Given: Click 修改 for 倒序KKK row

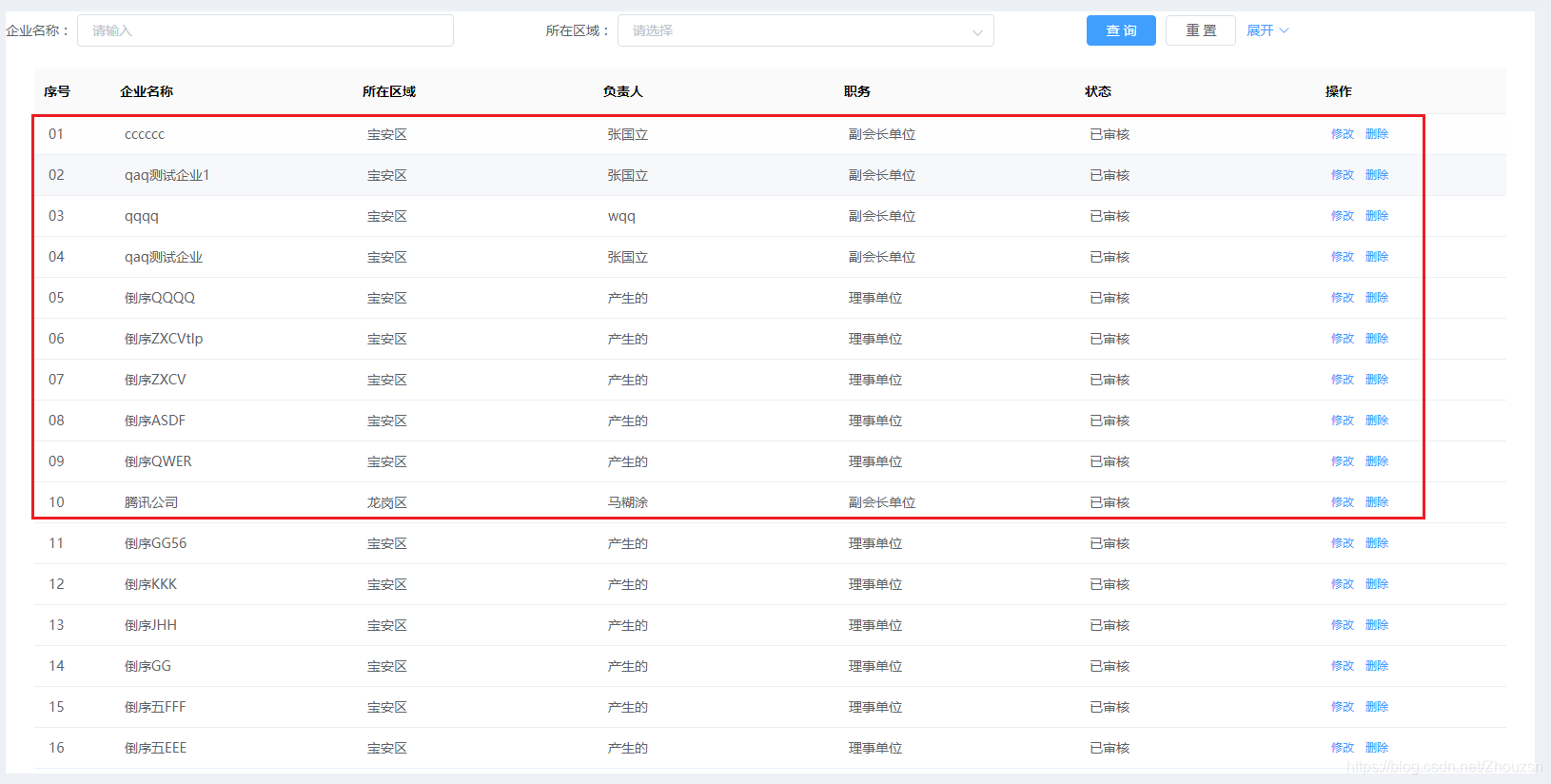Looking at the screenshot, I should 1343,584.
